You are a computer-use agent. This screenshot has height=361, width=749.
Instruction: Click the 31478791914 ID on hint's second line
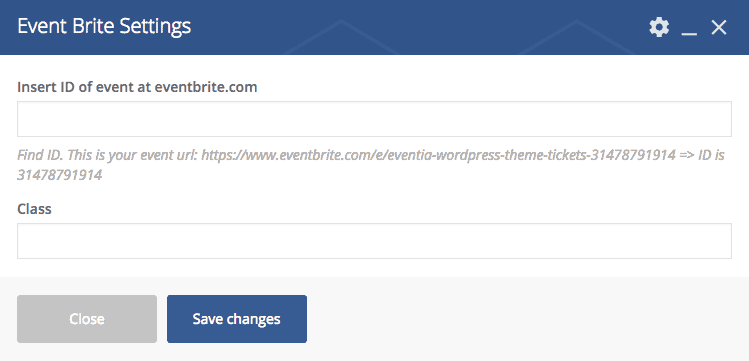60,175
